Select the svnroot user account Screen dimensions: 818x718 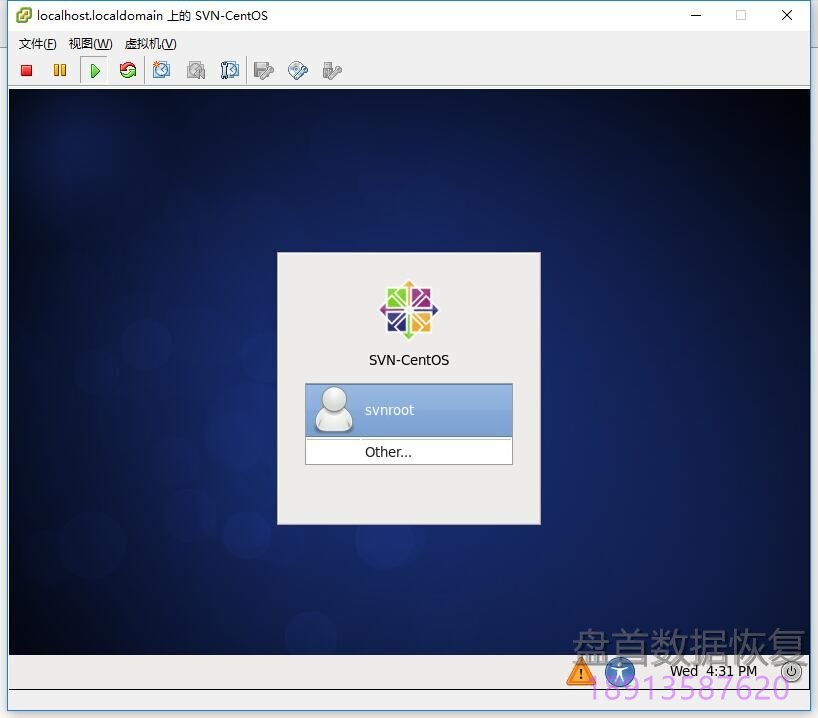[x=409, y=410]
